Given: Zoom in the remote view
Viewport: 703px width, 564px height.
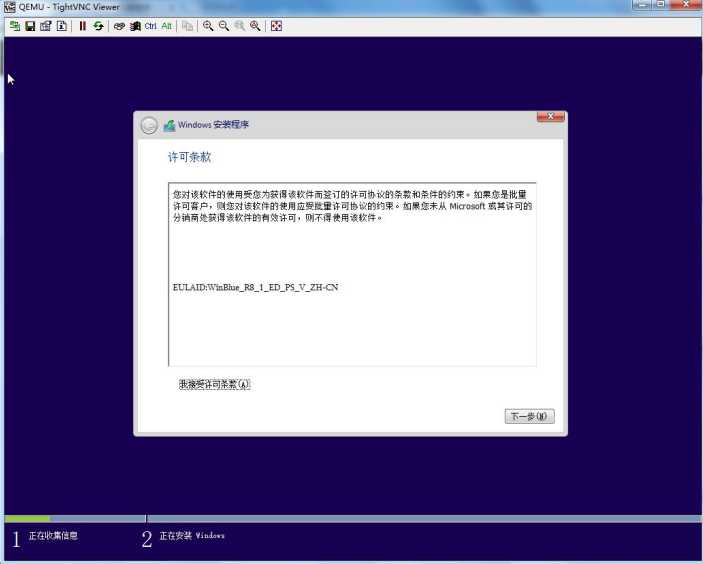Looking at the screenshot, I should click(x=208, y=26).
